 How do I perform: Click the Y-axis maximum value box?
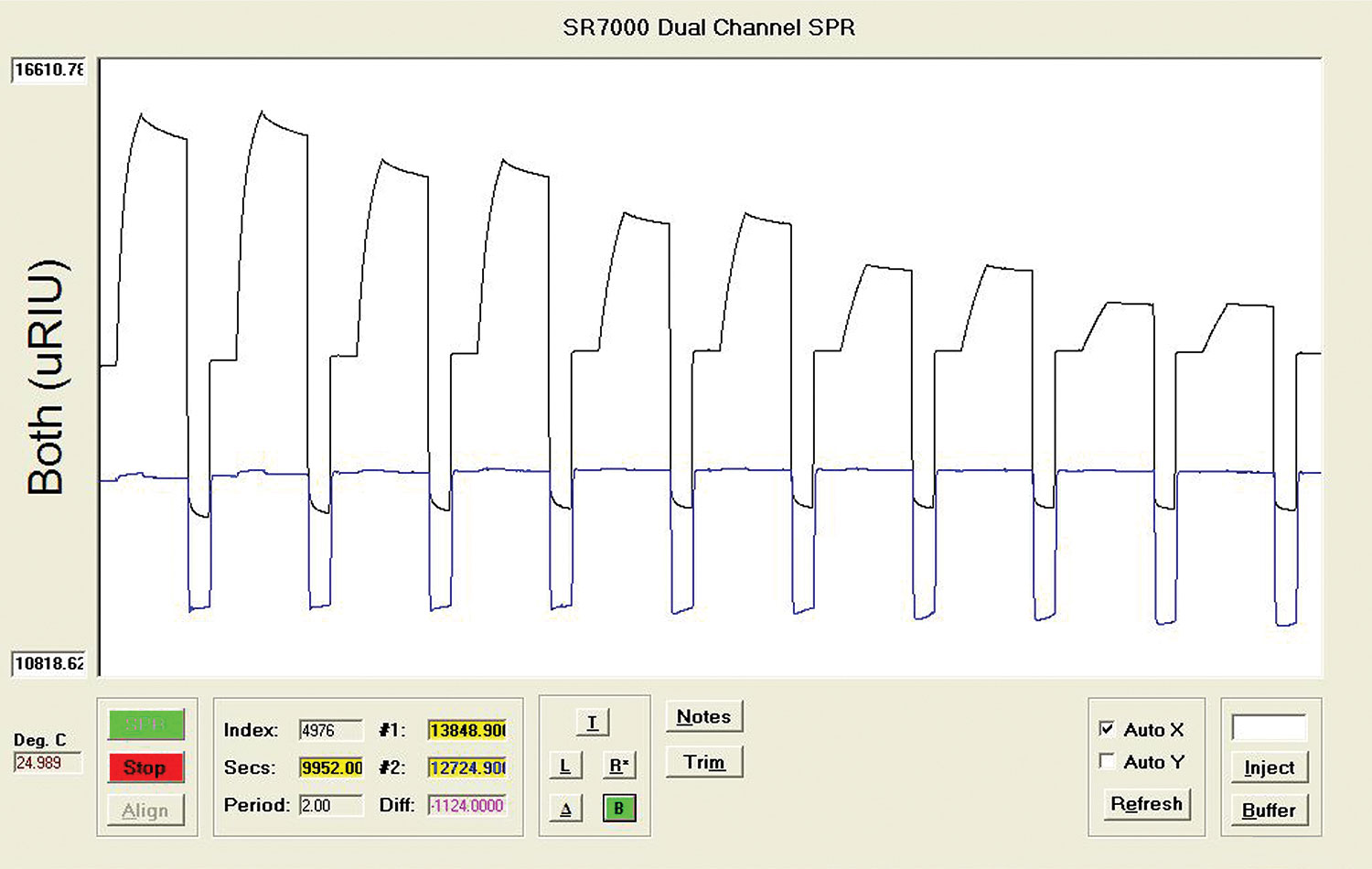click(x=48, y=70)
